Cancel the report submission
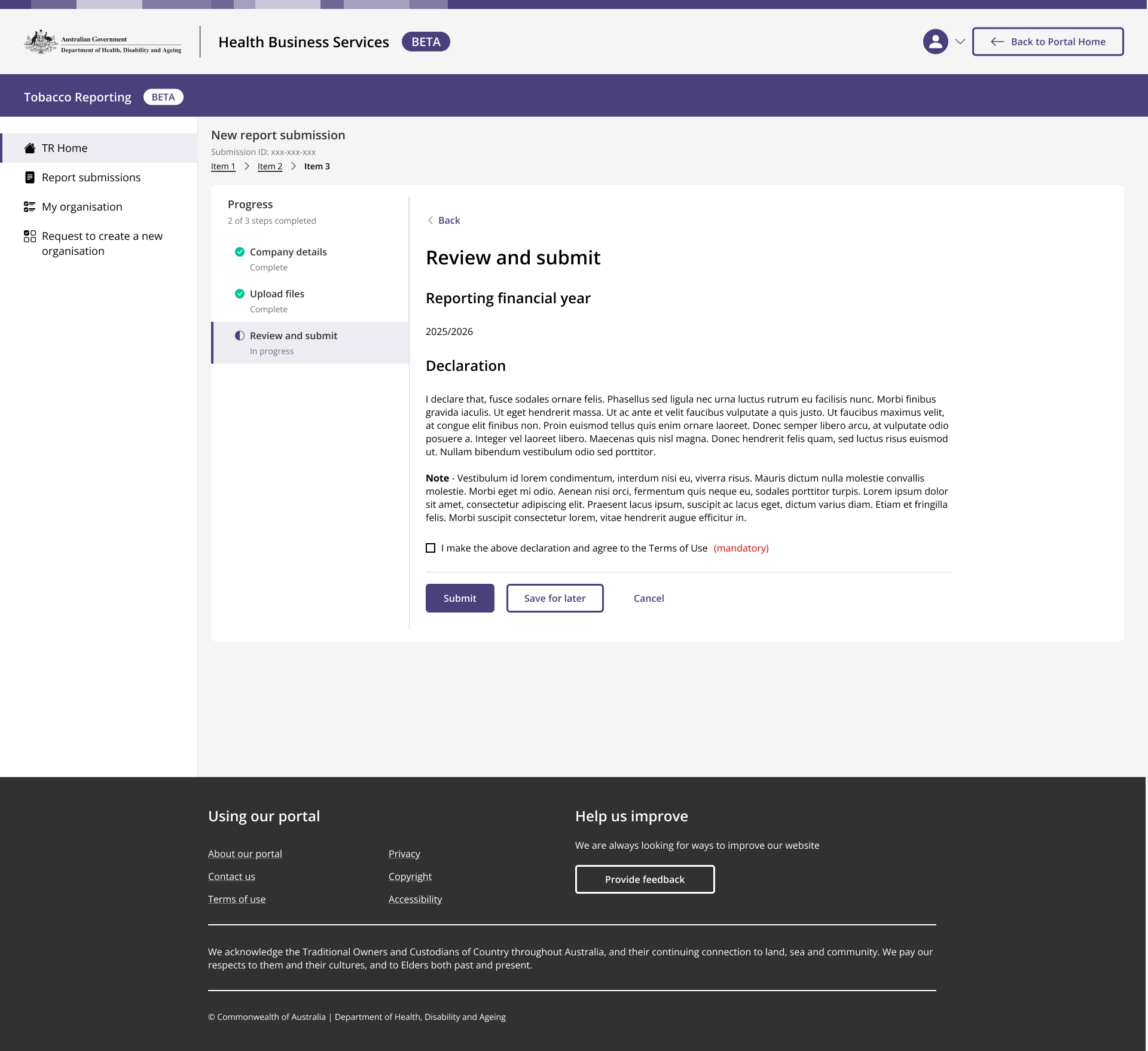The height and width of the screenshot is (1051, 1148). (x=649, y=598)
